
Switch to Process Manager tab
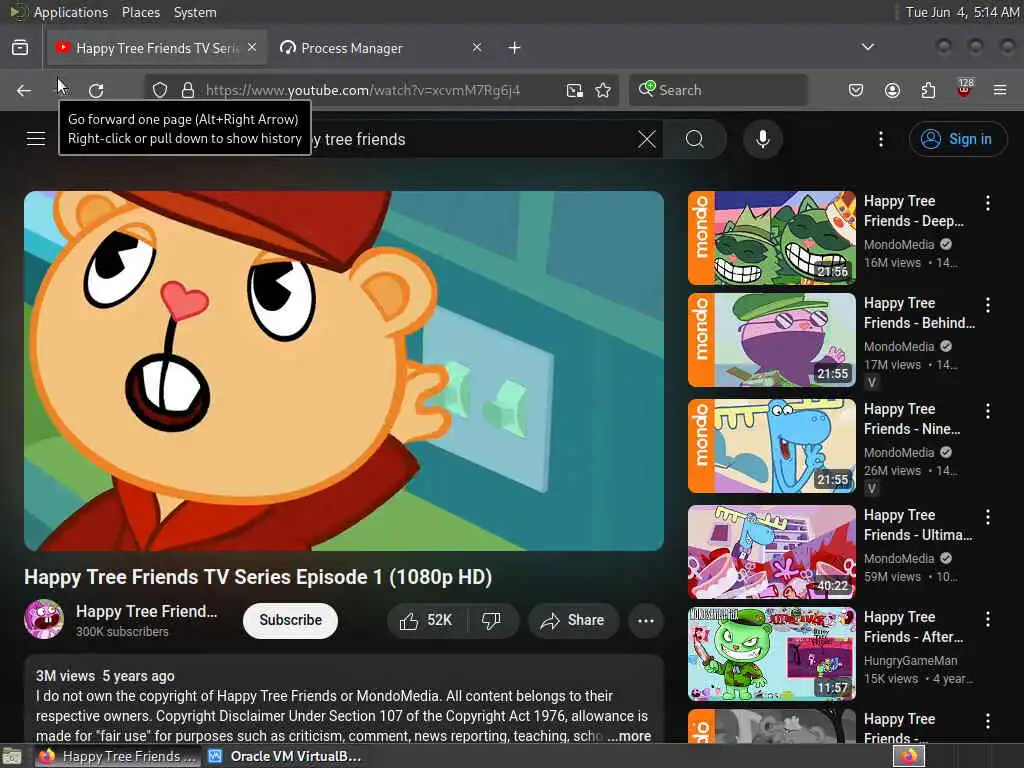[381, 48]
